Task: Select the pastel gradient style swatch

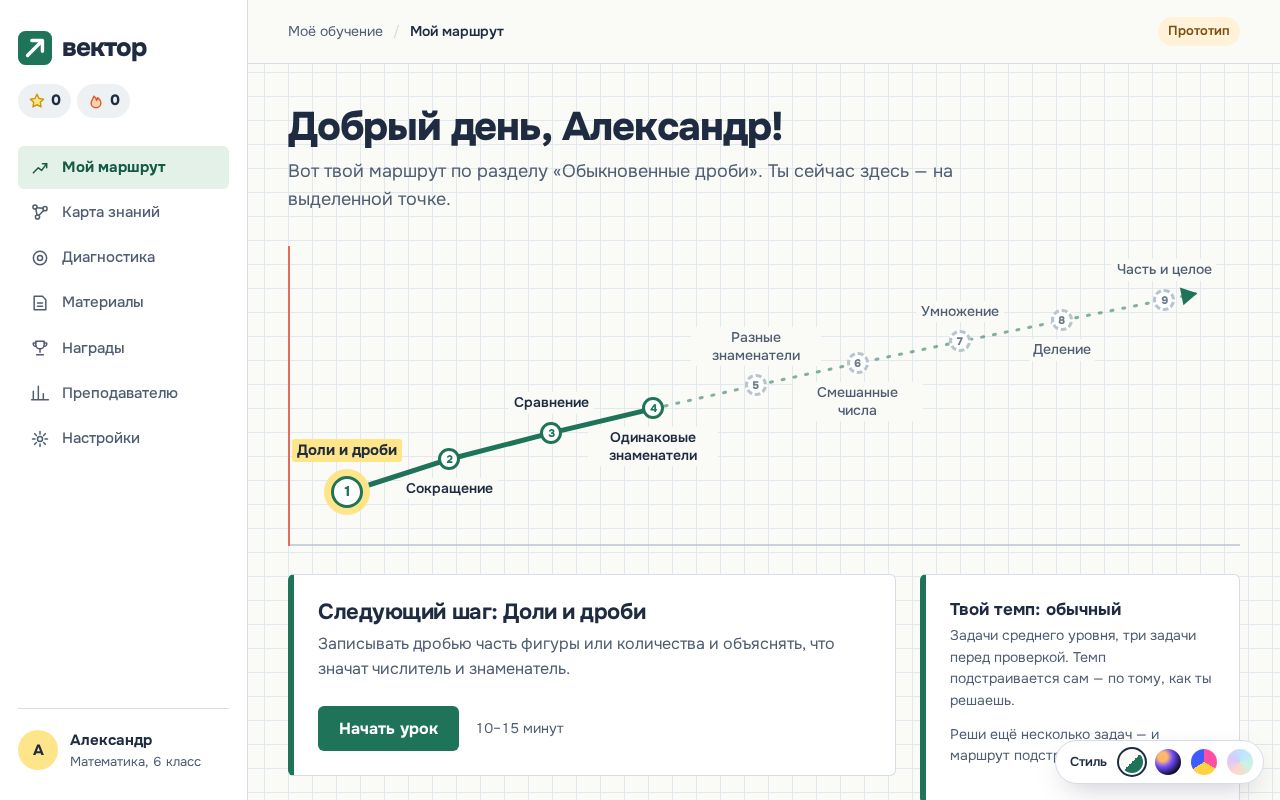Action: [1240, 762]
